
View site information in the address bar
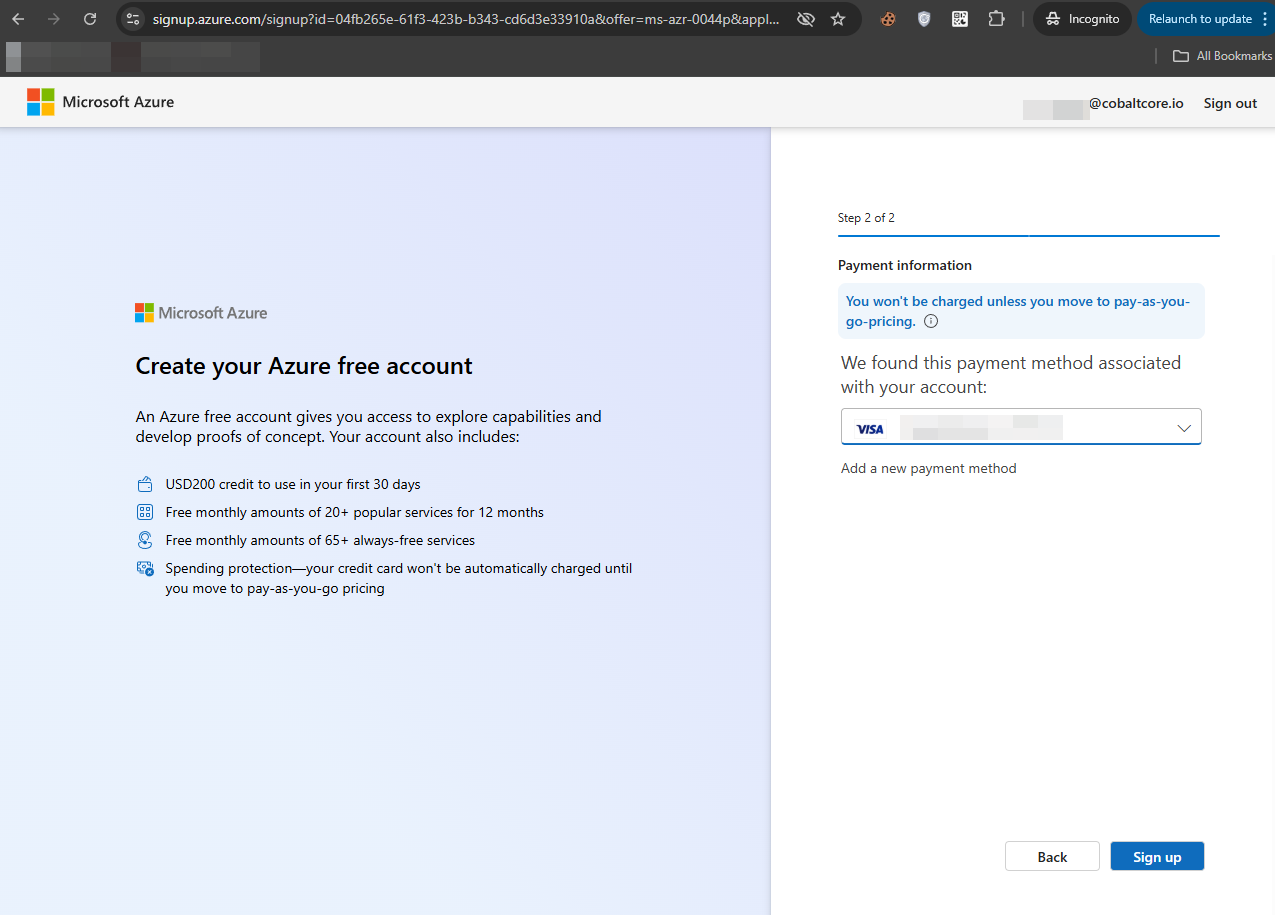(133, 19)
